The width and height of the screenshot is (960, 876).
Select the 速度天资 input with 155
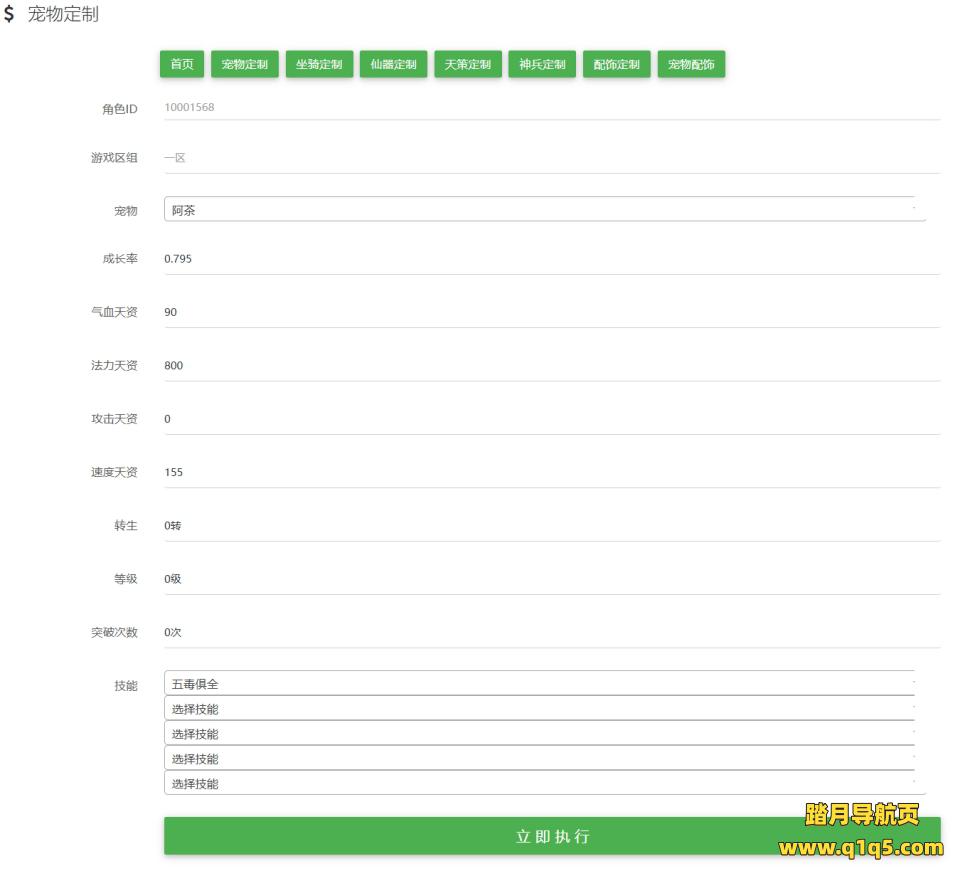550,472
